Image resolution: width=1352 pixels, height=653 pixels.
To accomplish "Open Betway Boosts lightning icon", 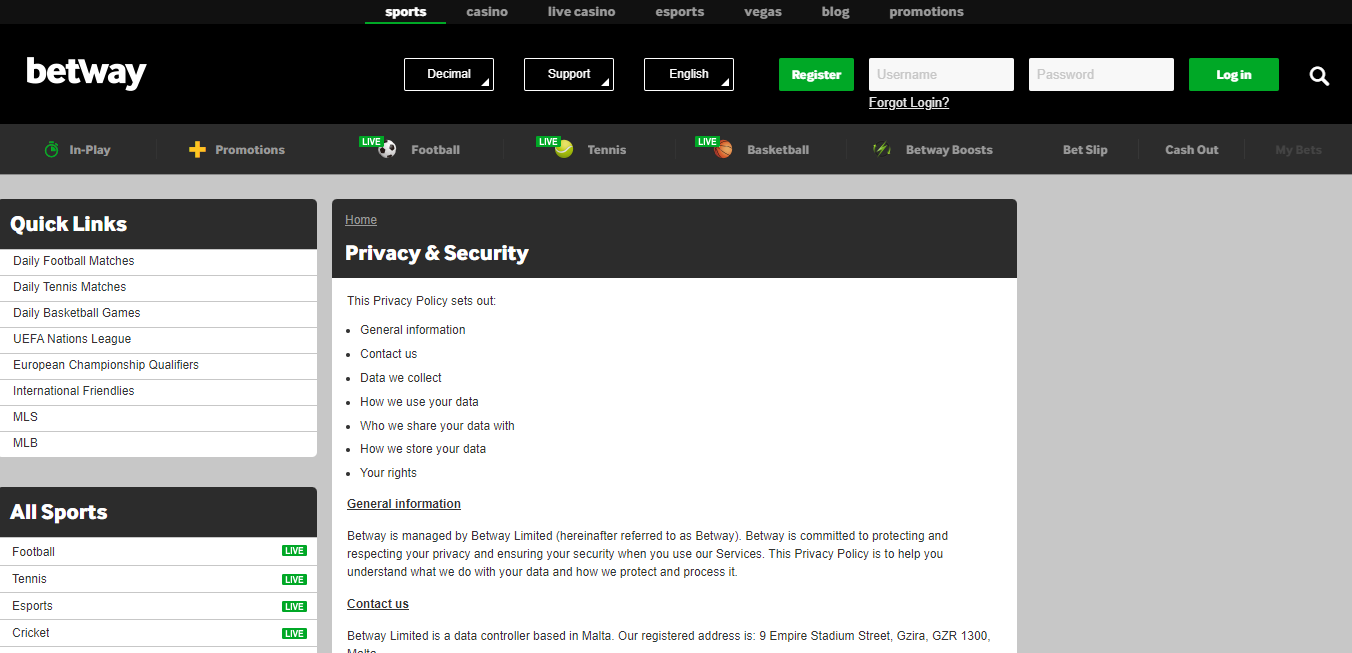I will click(x=881, y=149).
